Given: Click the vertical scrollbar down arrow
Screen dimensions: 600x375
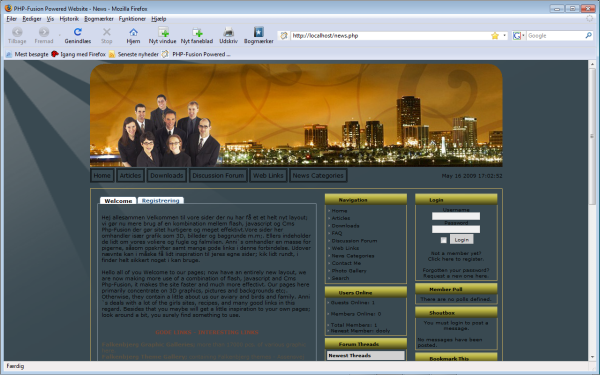Looking at the screenshot, I should click(x=592, y=357).
